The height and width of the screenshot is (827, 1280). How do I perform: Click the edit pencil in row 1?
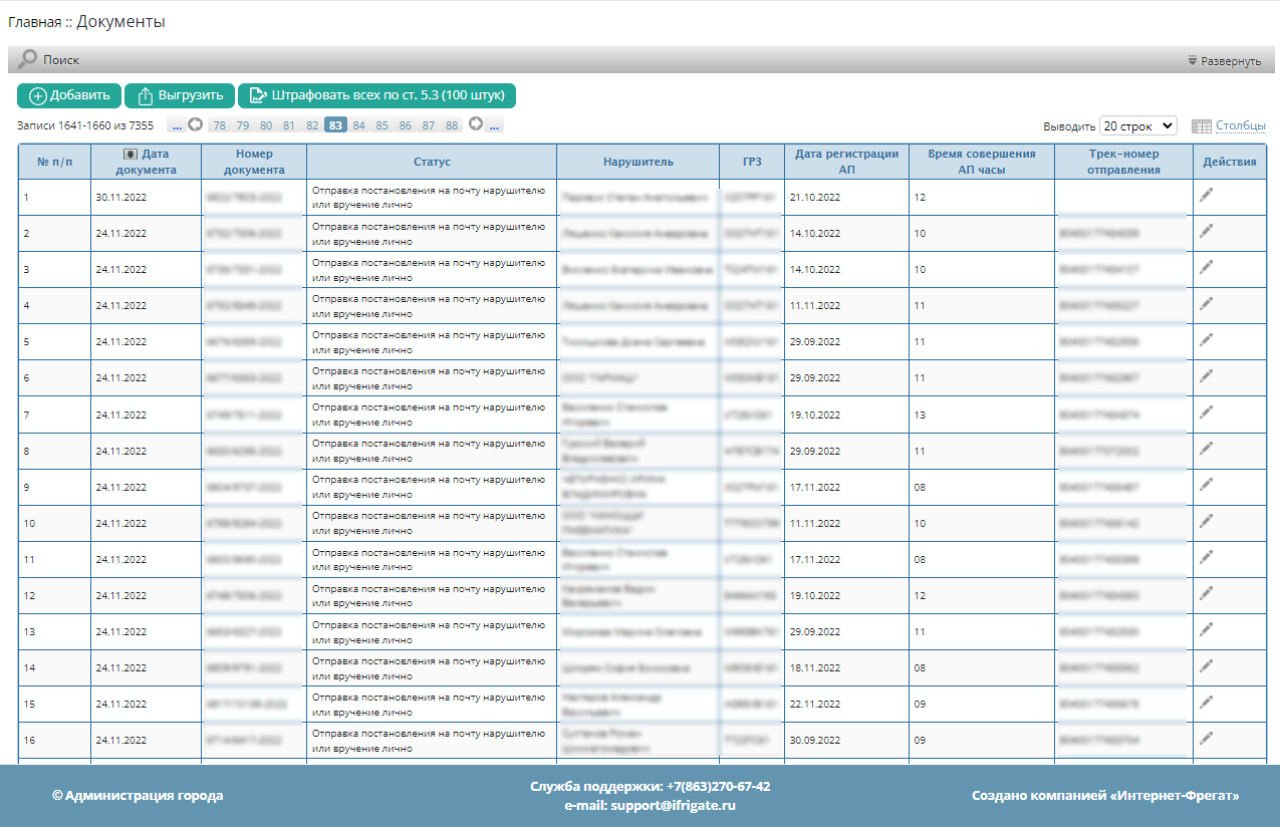tap(1207, 196)
